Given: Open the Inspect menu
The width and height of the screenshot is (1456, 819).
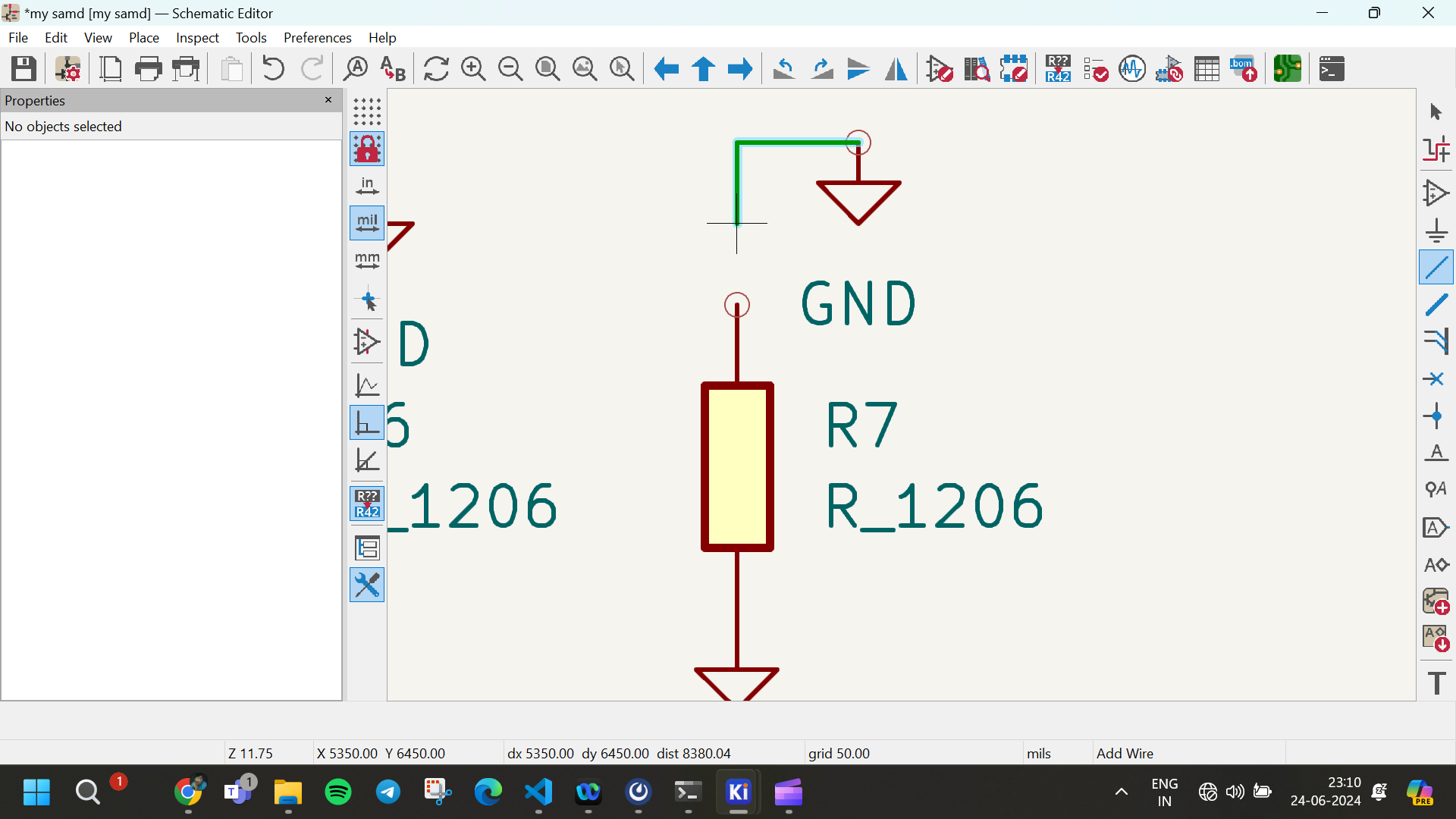Looking at the screenshot, I should [197, 37].
